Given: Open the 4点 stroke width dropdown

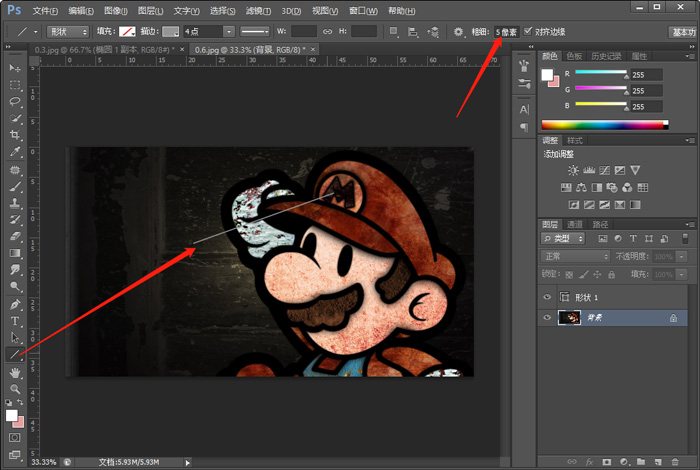Looking at the screenshot, I should click(229, 32).
